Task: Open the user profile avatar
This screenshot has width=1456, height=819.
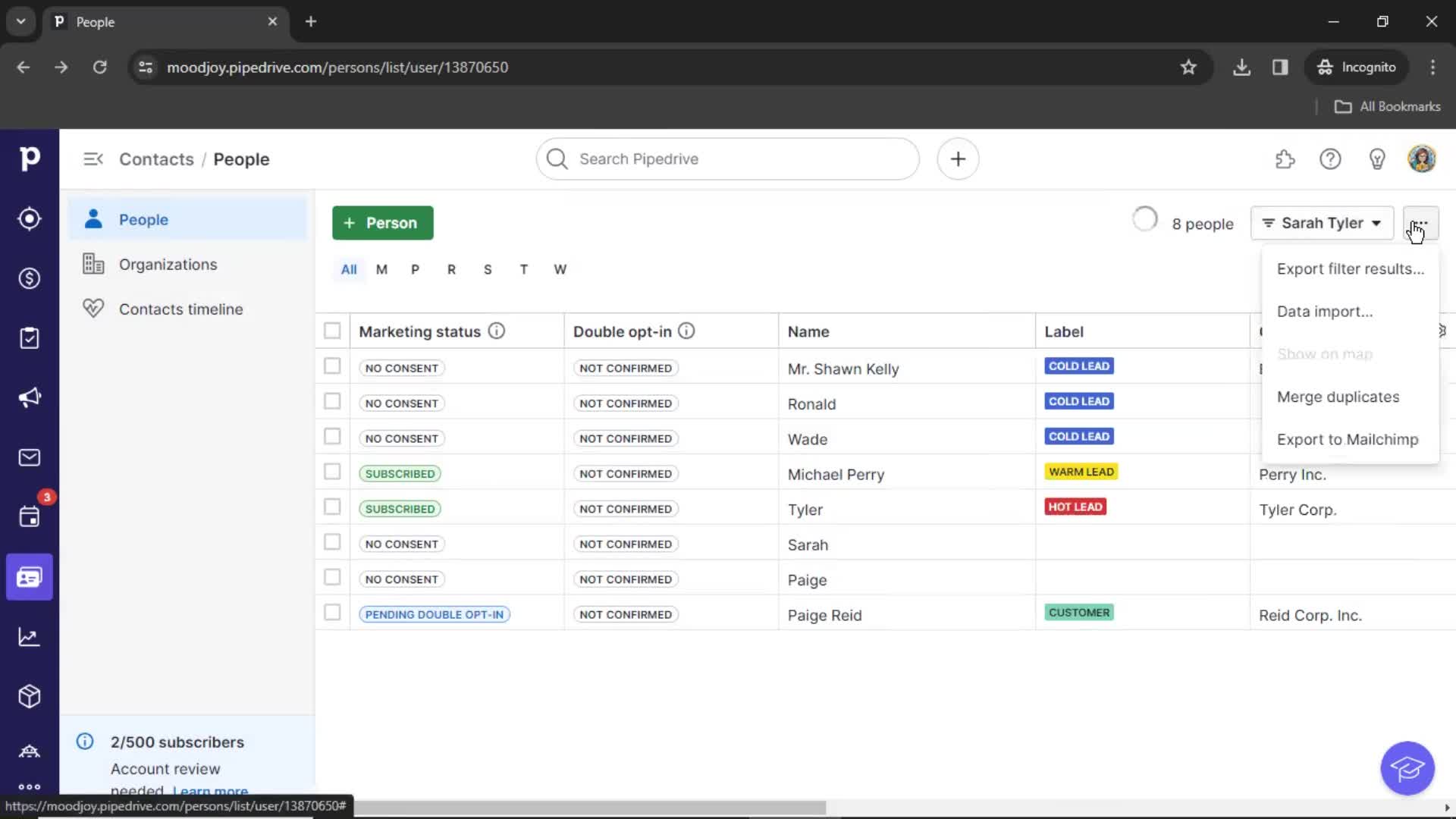Action: click(x=1422, y=159)
